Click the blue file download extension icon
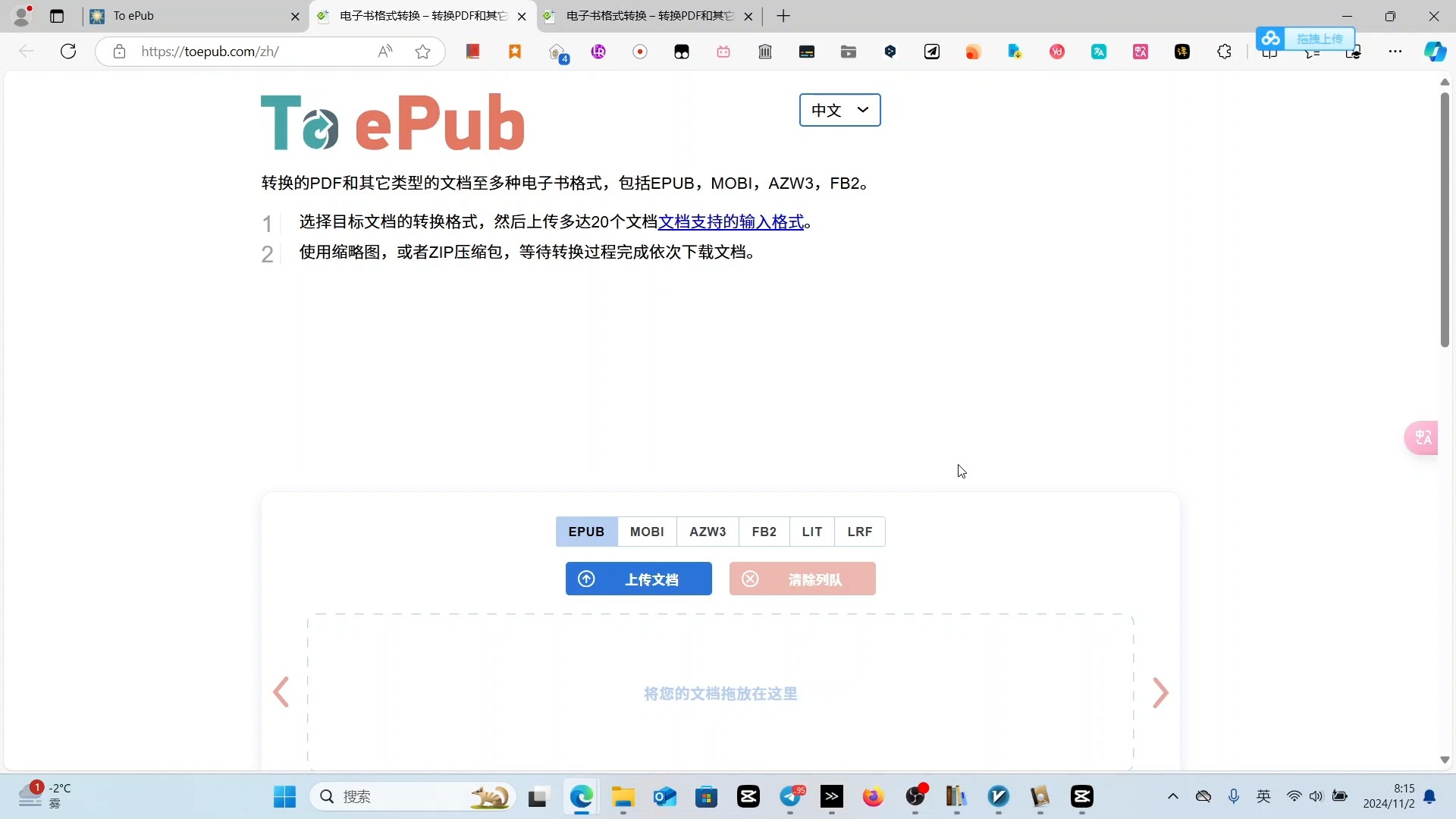The height and width of the screenshot is (819, 1456). coord(1015,51)
